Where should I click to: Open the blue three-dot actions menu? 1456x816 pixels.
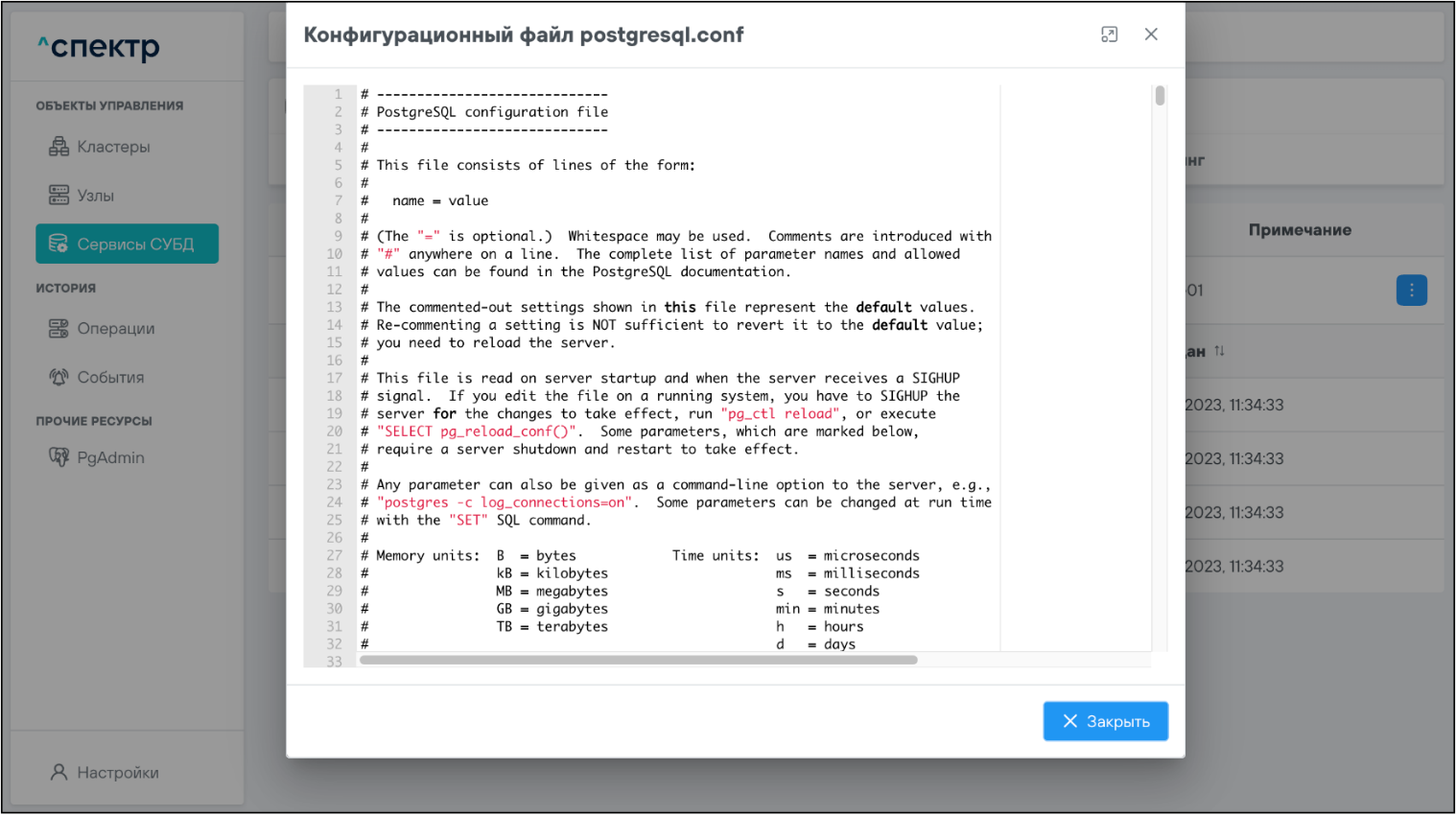click(1411, 291)
